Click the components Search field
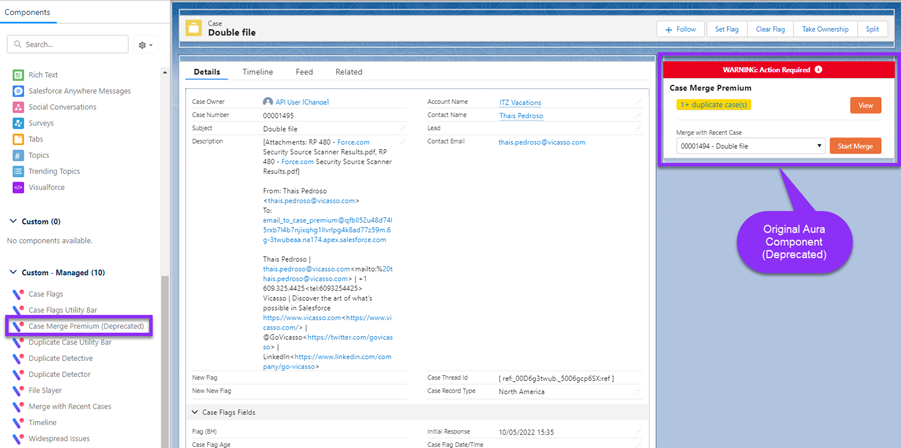Image resolution: width=901 pixels, height=448 pixels. pyautogui.click(x=68, y=44)
